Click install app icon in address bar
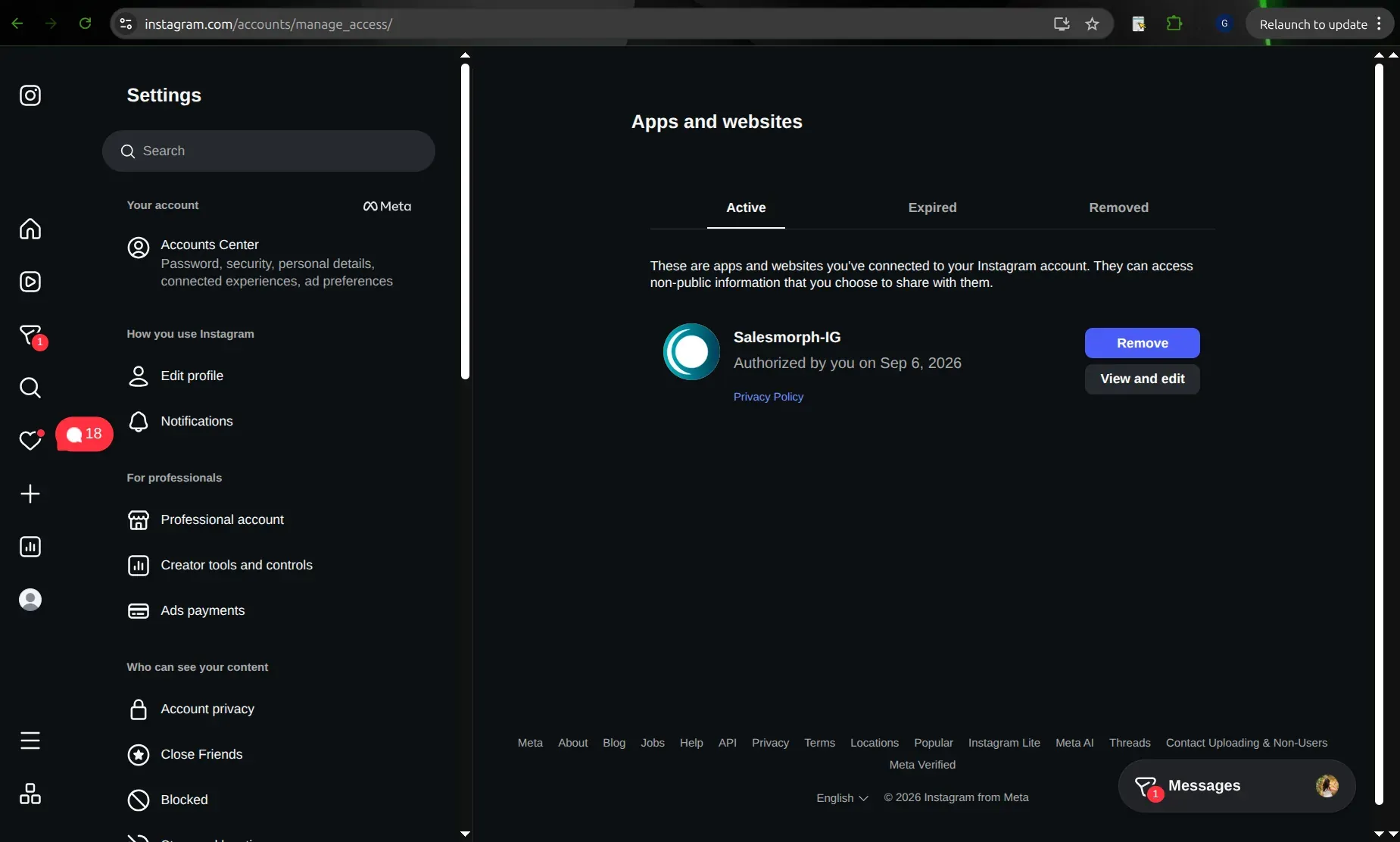 pos(1062,24)
